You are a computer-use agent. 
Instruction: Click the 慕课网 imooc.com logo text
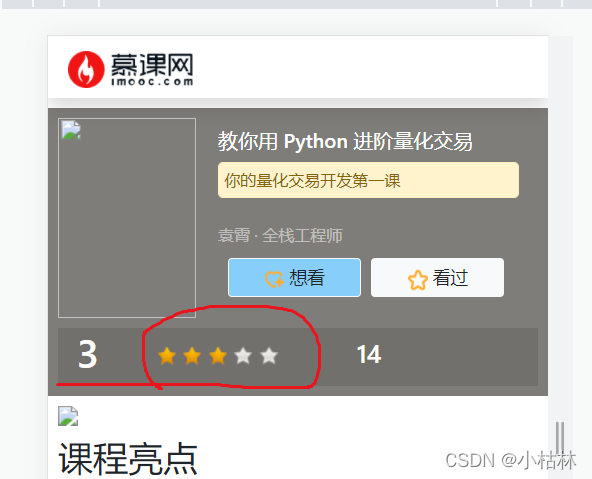point(152,69)
